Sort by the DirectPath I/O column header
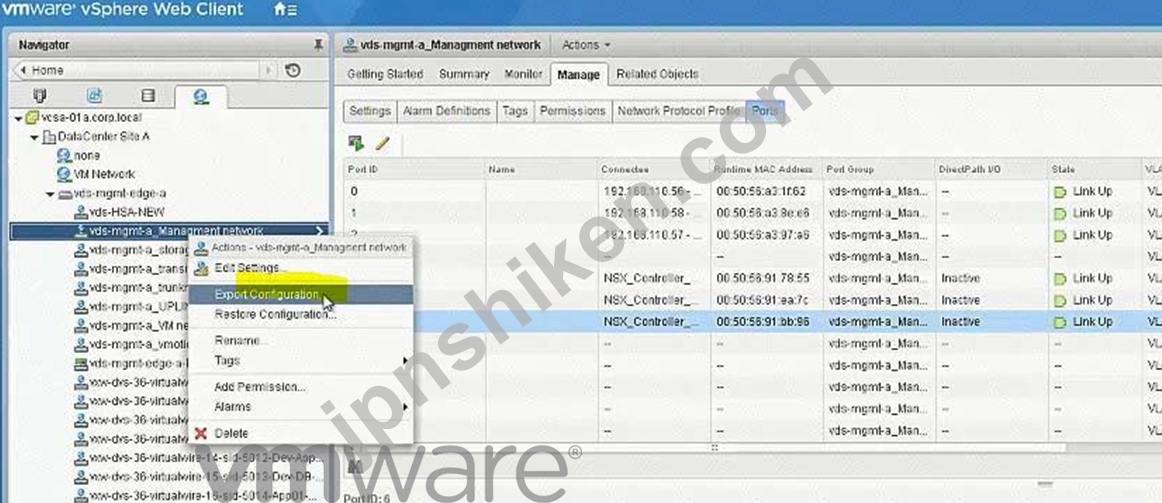The image size is (1162, 503). (991, 169)
